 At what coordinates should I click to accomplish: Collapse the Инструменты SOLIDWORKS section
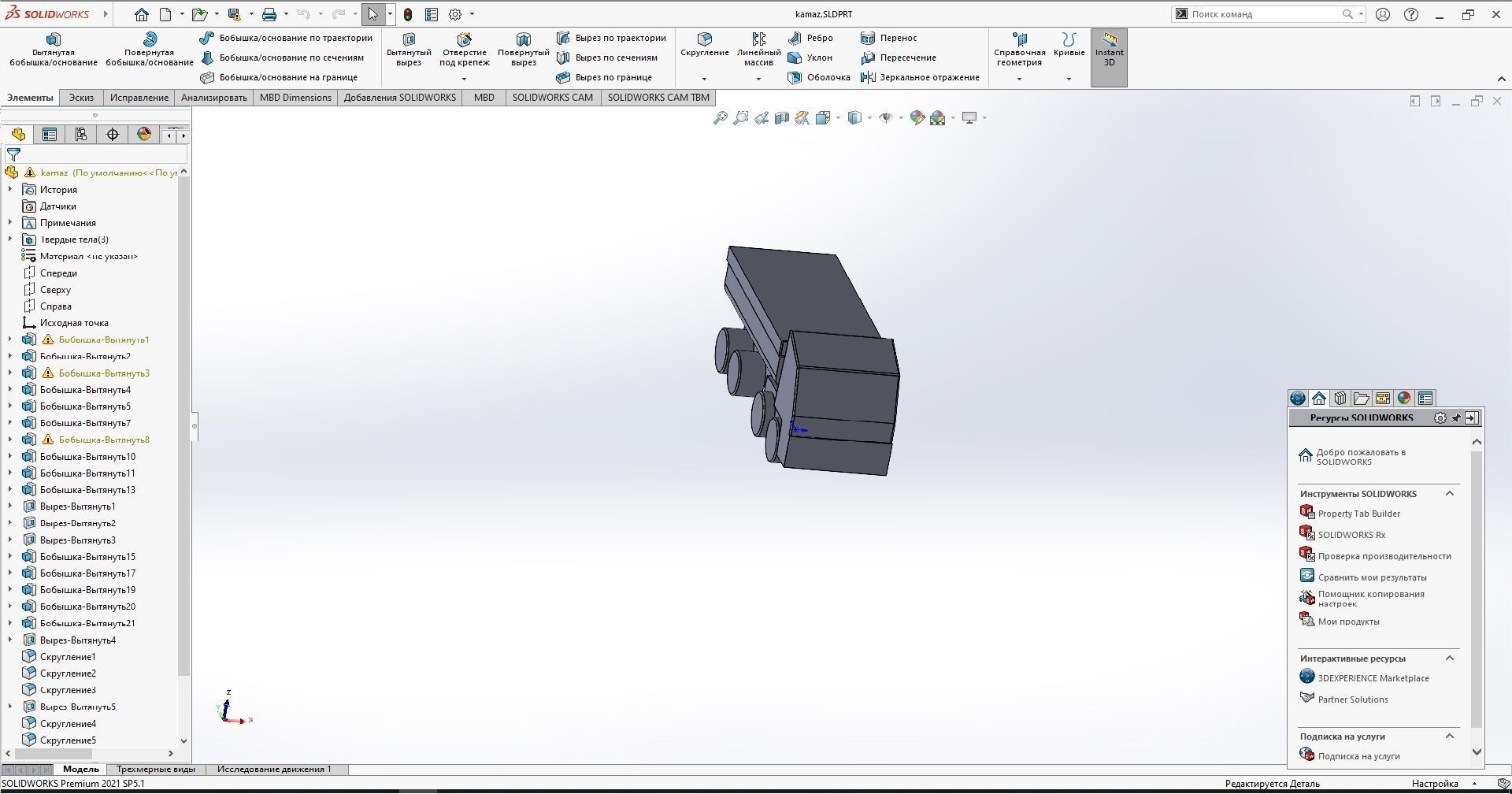[1449, 494]
